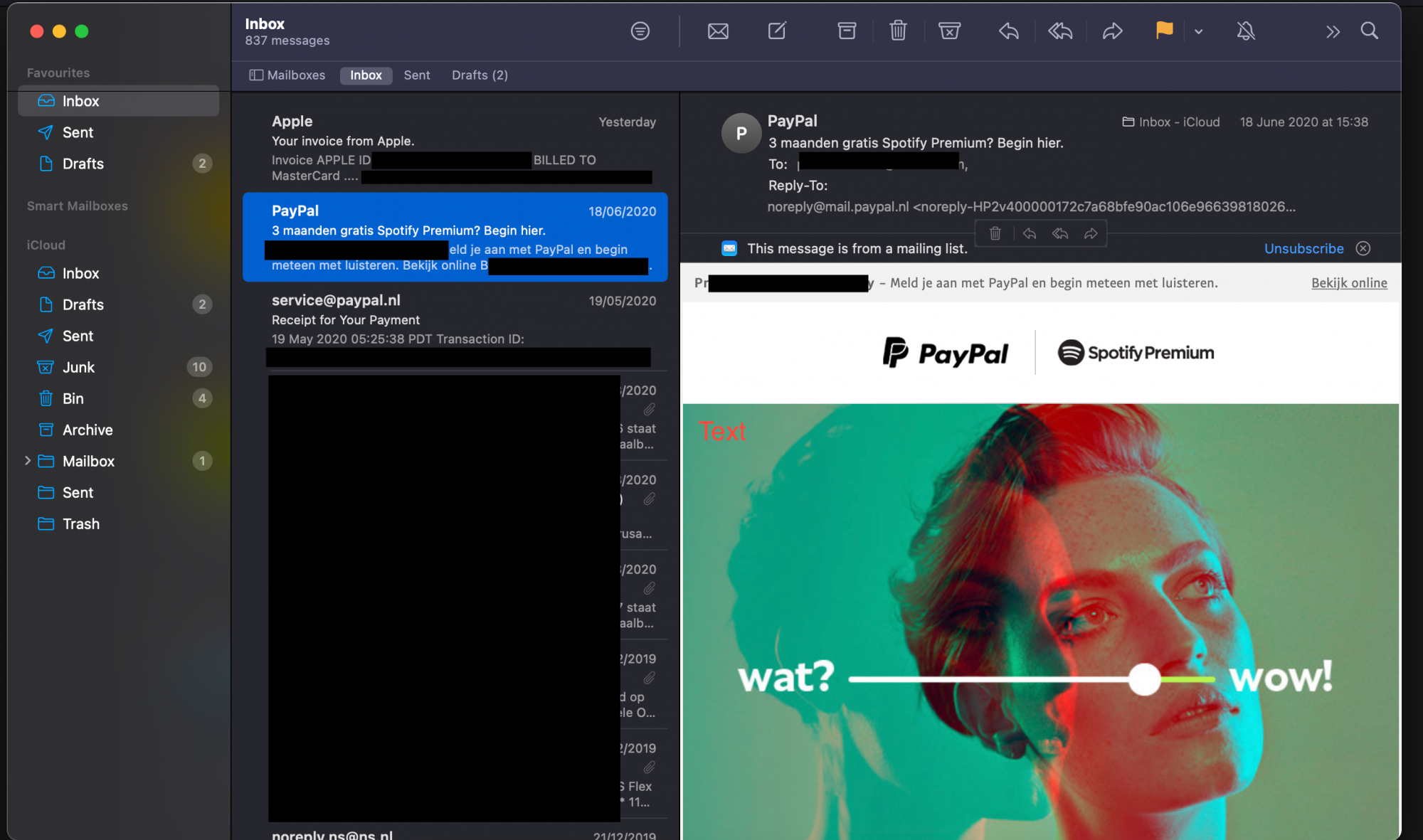Screen dimensions: 1423x840
Task: Reply to the message from toolbar
Action: [x=1008, y=31]
